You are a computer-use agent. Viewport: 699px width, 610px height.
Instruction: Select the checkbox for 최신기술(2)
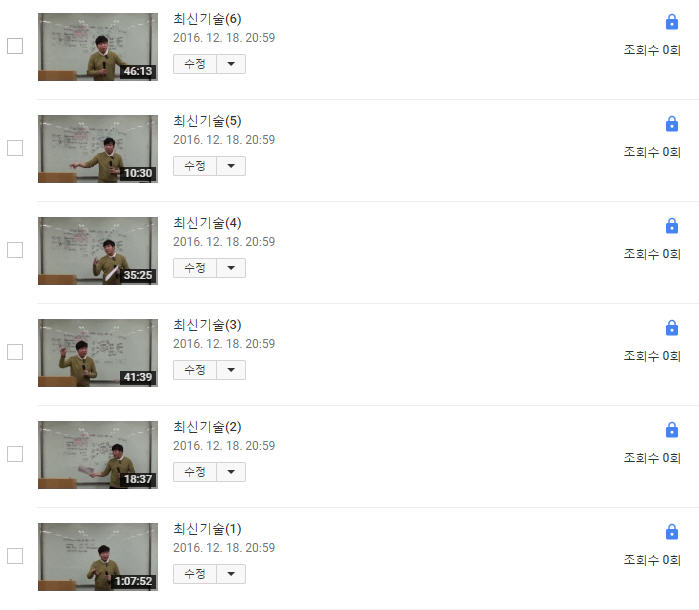tap(15, 454)
